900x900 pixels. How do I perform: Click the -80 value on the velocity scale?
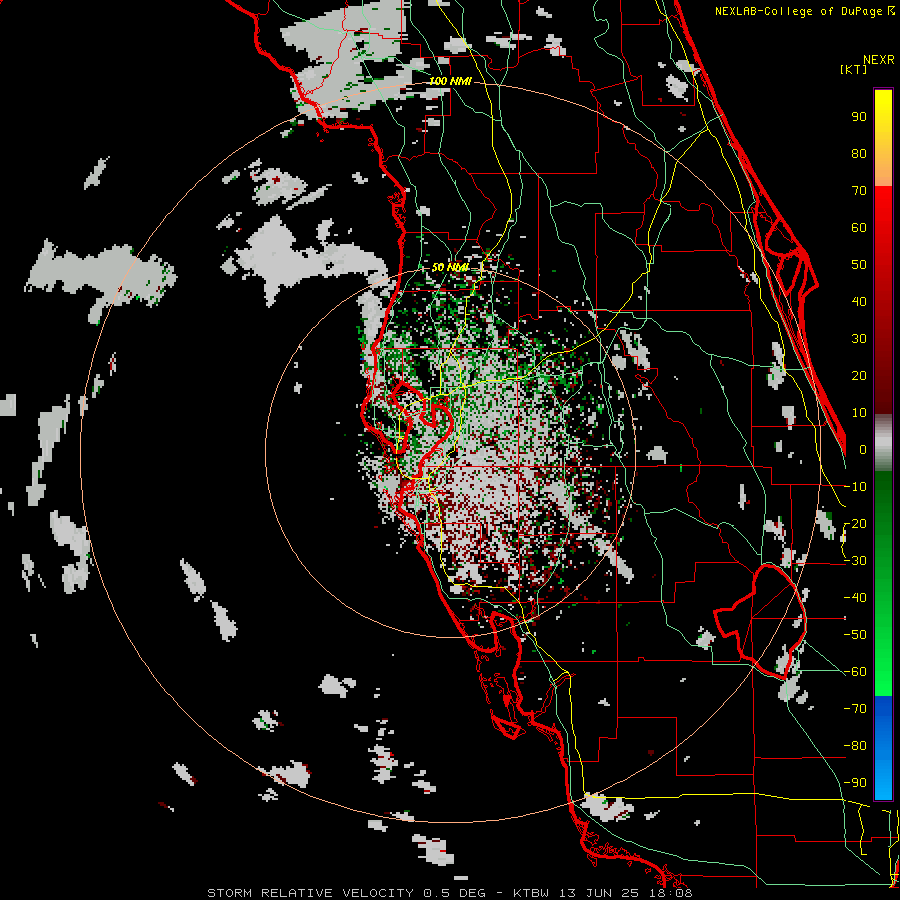click(855, 746)
